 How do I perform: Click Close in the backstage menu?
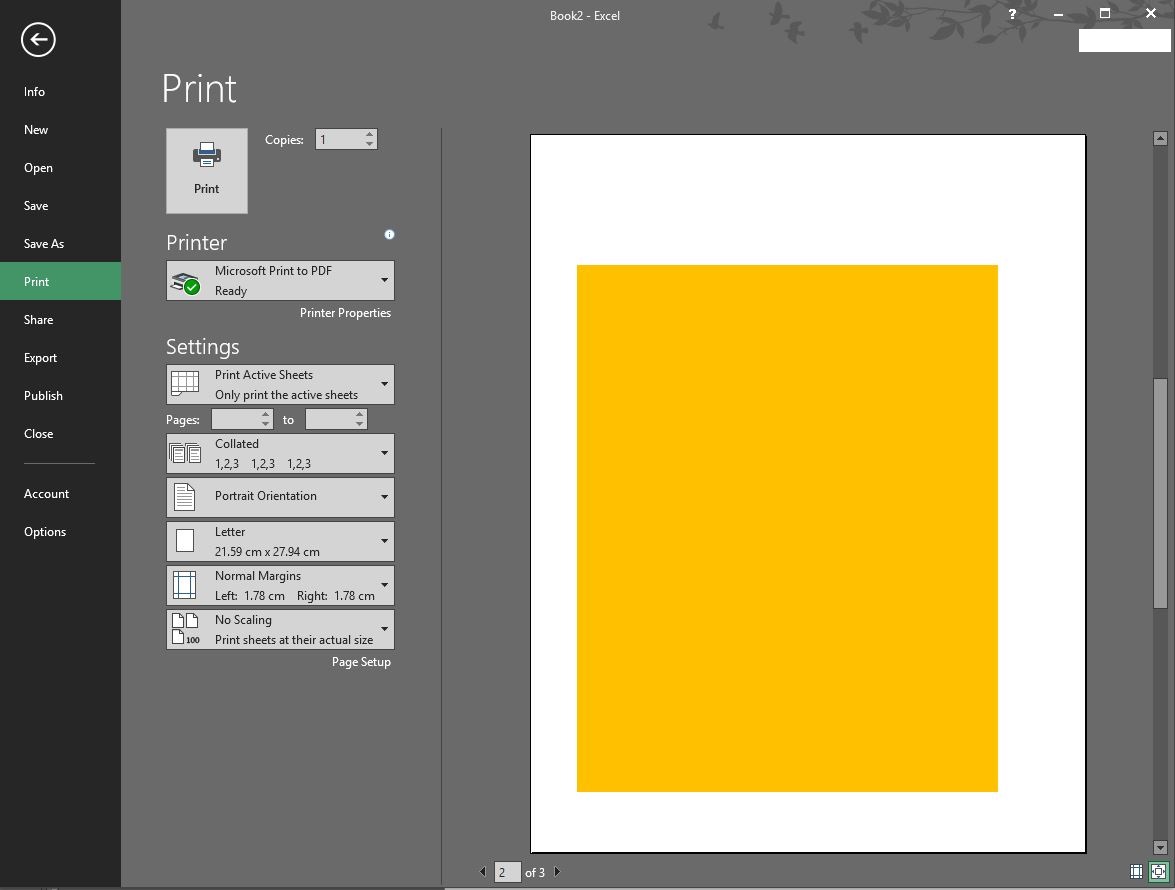[60, 434]
